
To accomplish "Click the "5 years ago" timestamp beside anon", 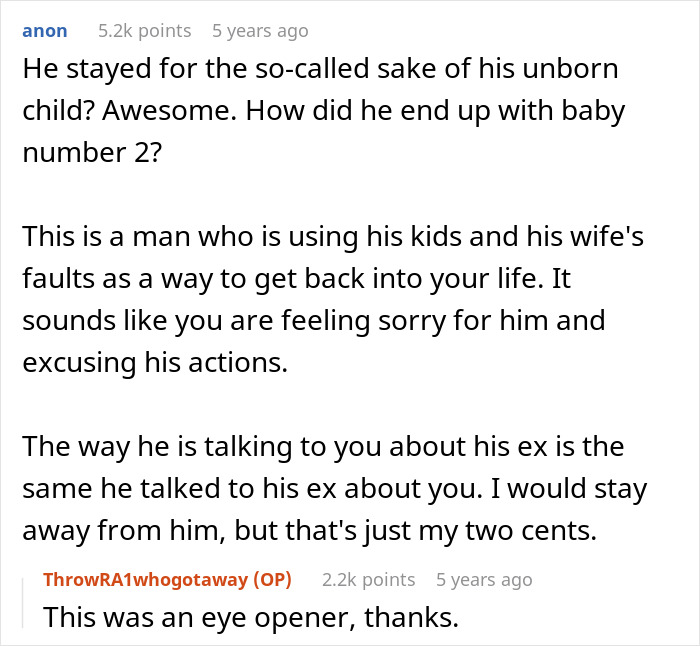I will pyautogui.click(x=260, y=30).
